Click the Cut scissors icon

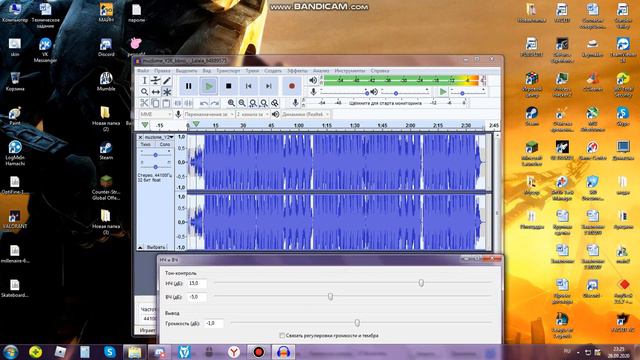(144, 103)
